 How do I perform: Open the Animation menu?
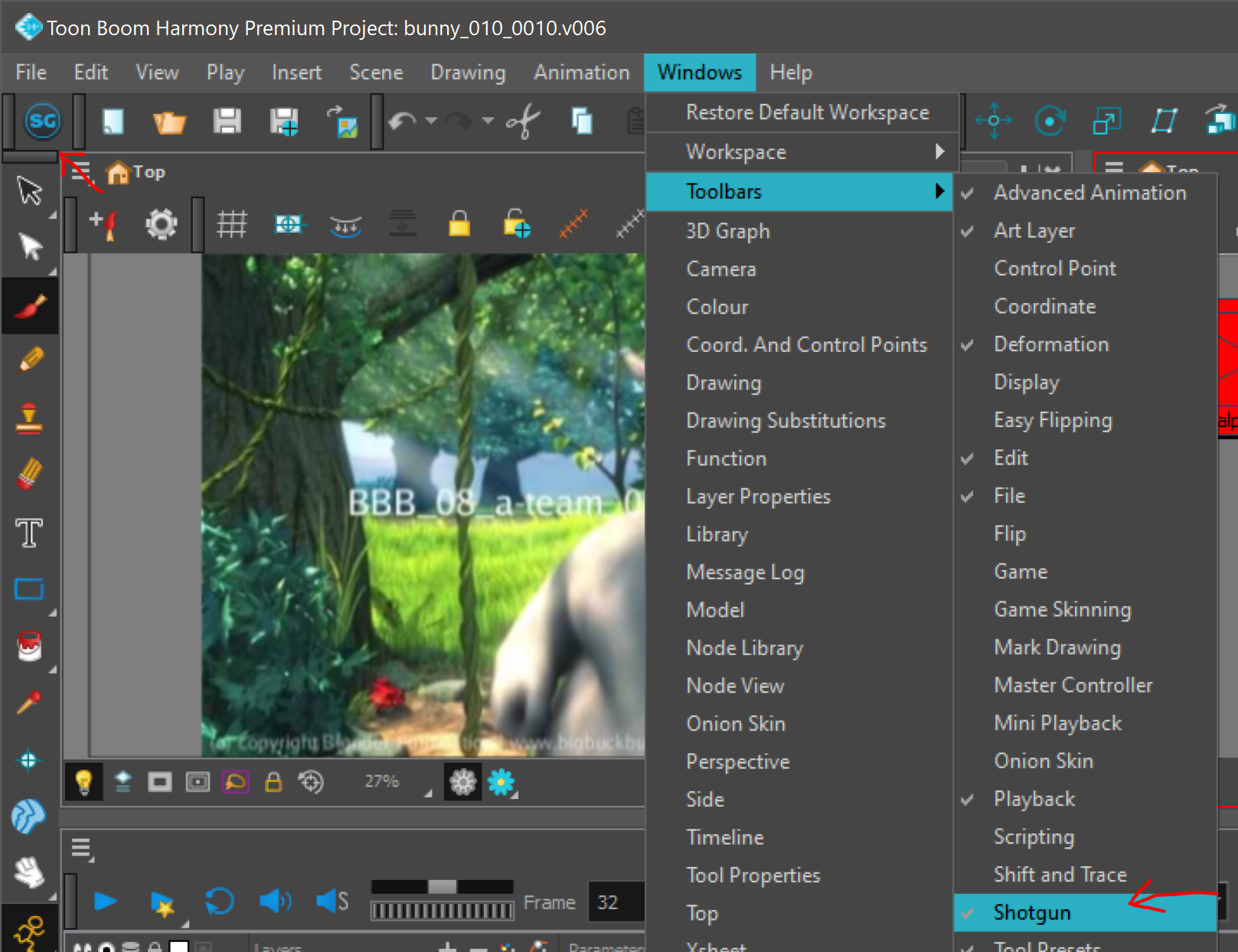(x=582, y=72)
